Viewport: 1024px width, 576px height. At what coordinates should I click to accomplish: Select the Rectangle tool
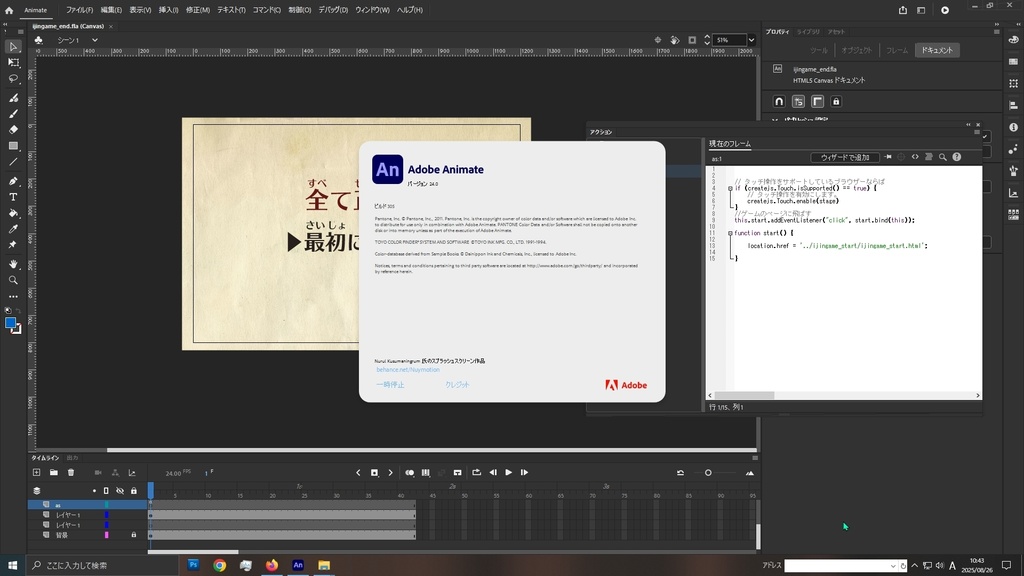pyautogui.click(x=13, y=146)
